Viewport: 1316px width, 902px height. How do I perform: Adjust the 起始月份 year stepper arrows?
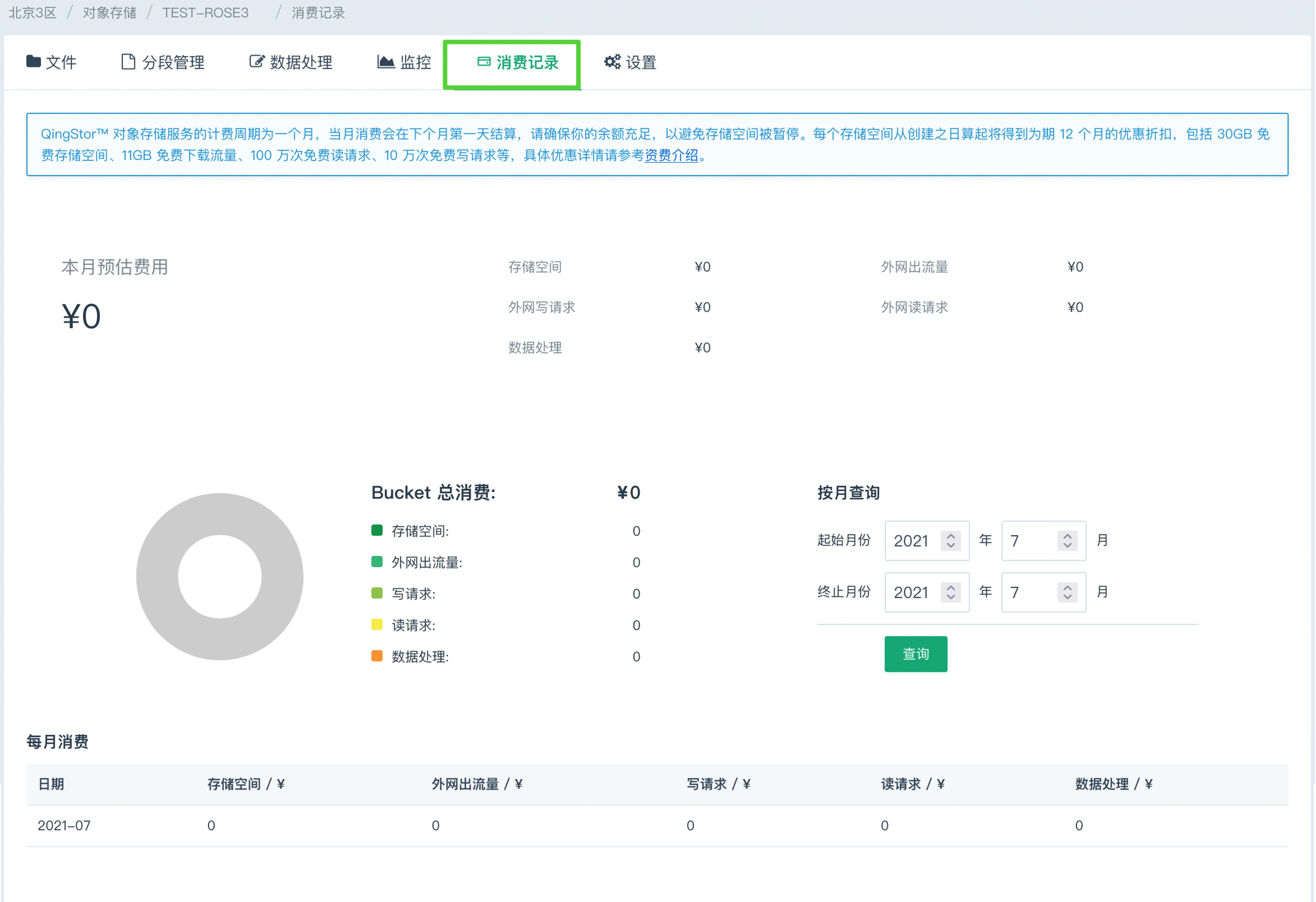[x=951, y=540]
